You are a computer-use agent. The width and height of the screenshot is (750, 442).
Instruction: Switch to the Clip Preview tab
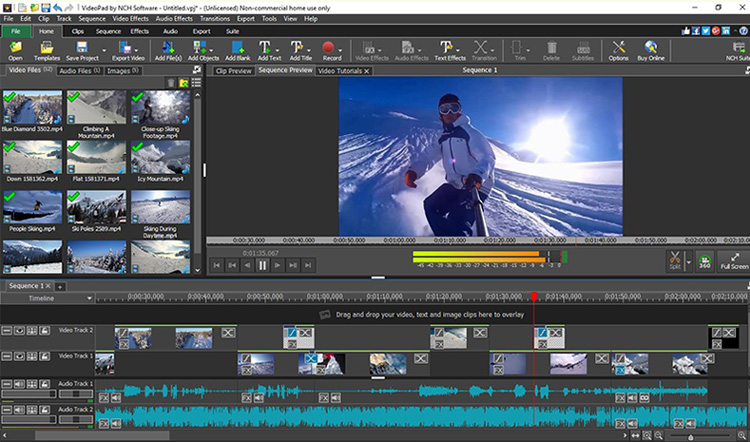click(x=233, y=71)
